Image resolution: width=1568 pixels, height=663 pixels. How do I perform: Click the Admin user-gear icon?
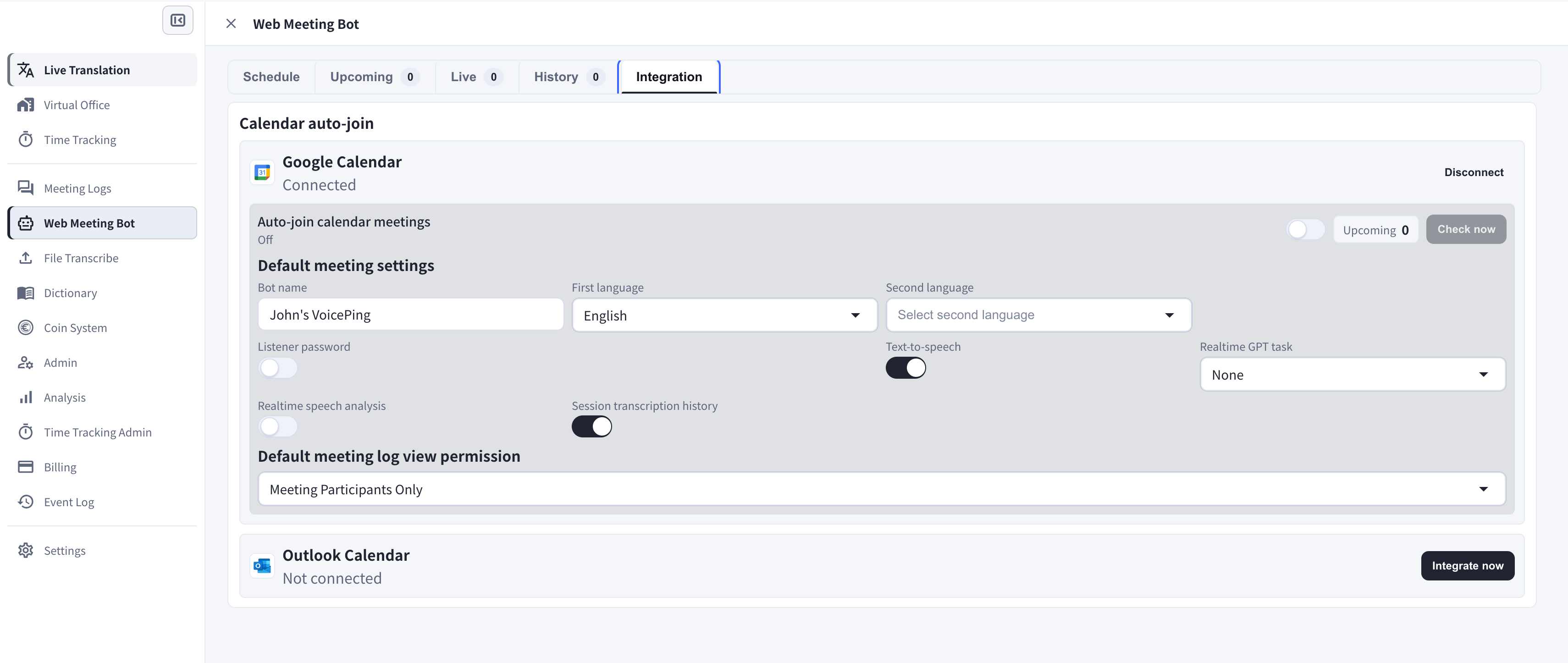point(26,362)
